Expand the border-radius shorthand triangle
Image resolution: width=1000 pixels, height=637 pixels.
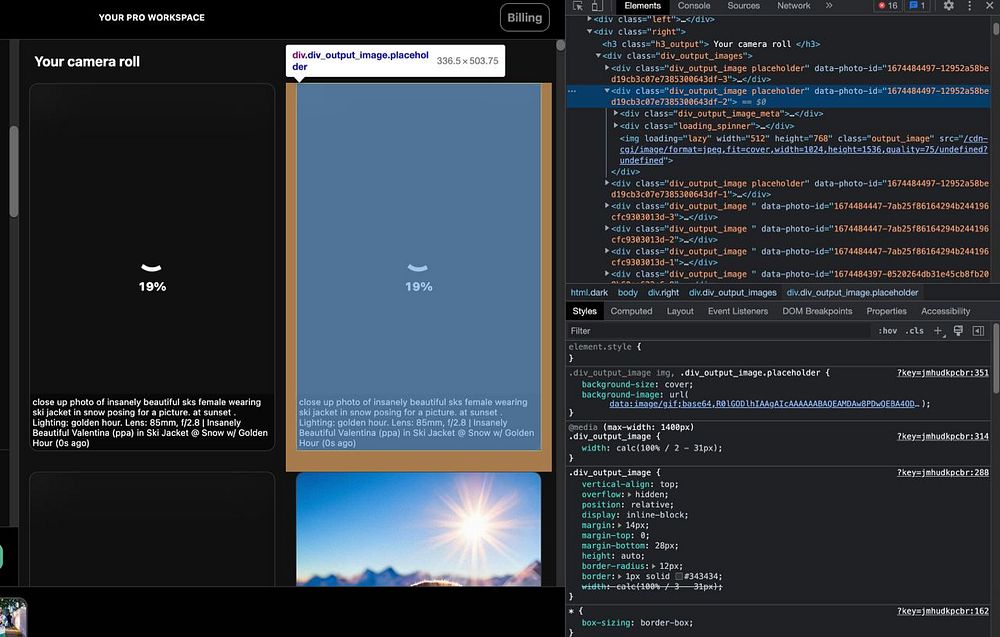coord(655,566)
